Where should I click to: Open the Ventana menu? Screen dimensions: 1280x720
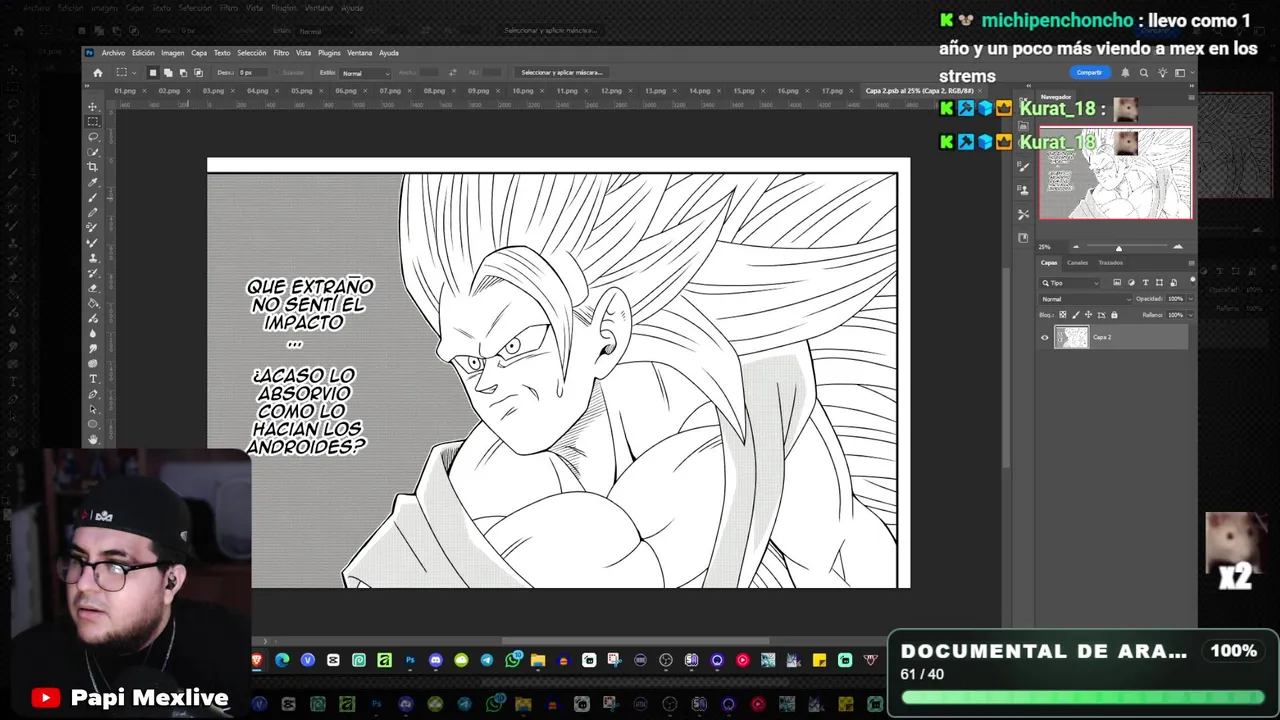(359, 53)
